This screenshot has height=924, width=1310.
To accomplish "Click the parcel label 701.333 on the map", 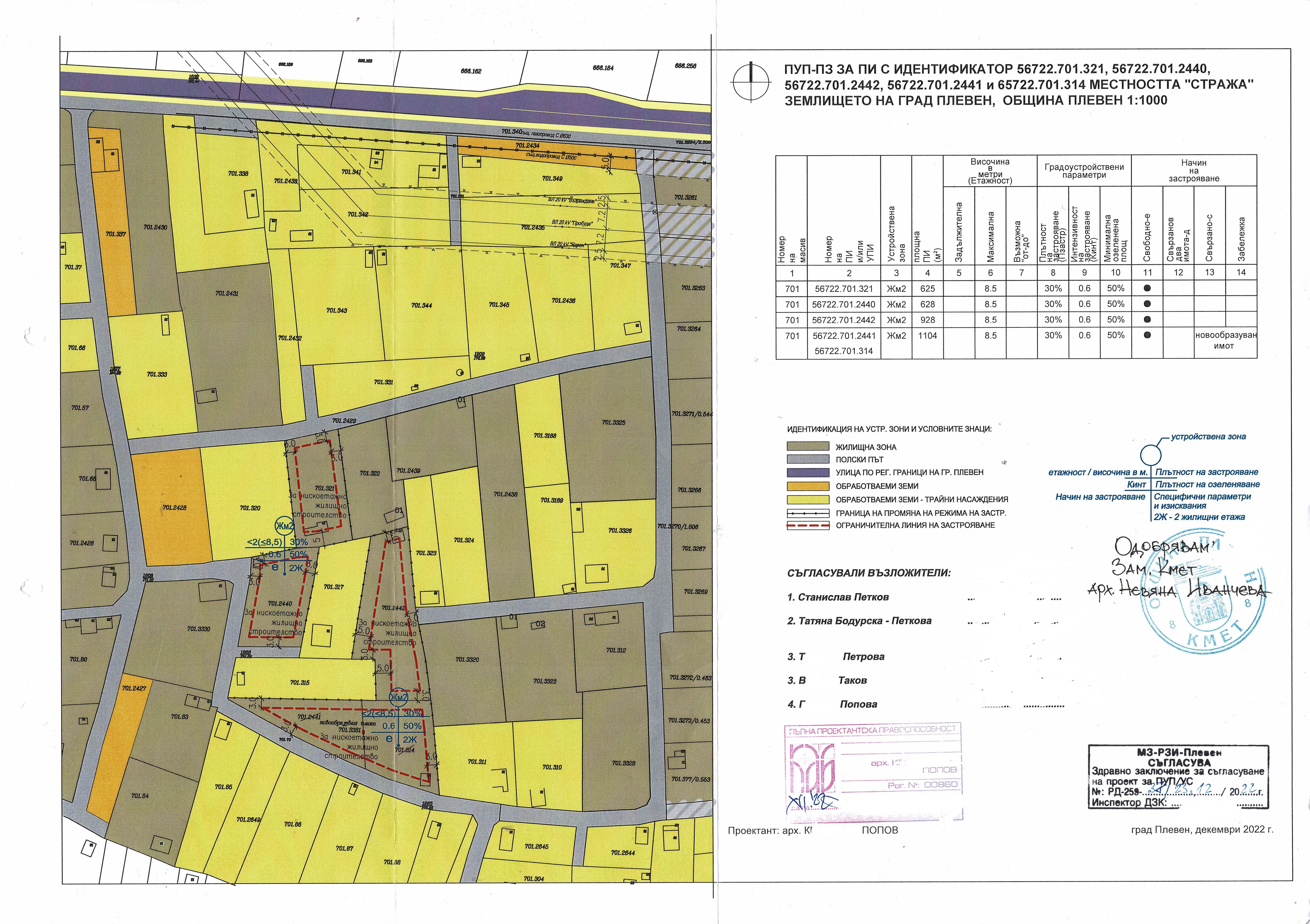I will 157,374.
